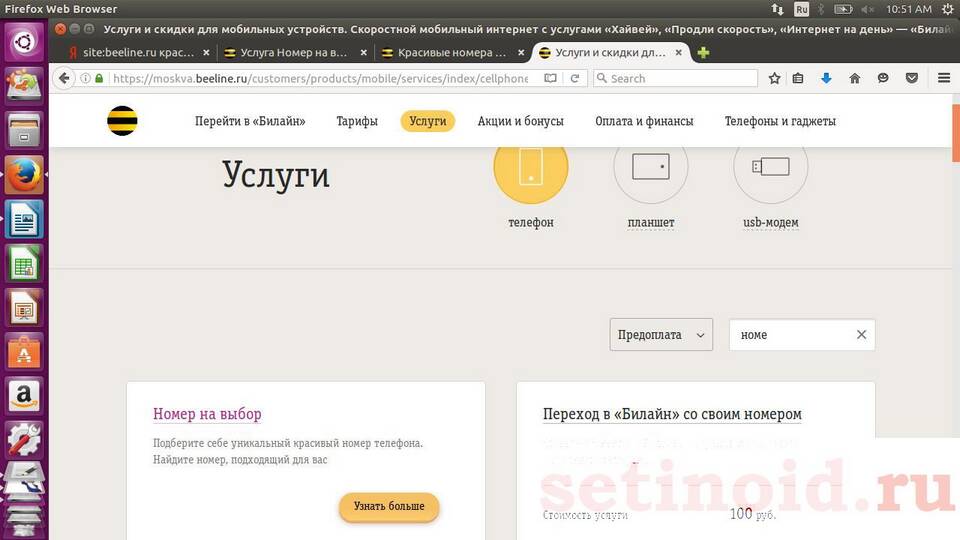
Task: Open sound volume indicator
Action: [867, 9]
